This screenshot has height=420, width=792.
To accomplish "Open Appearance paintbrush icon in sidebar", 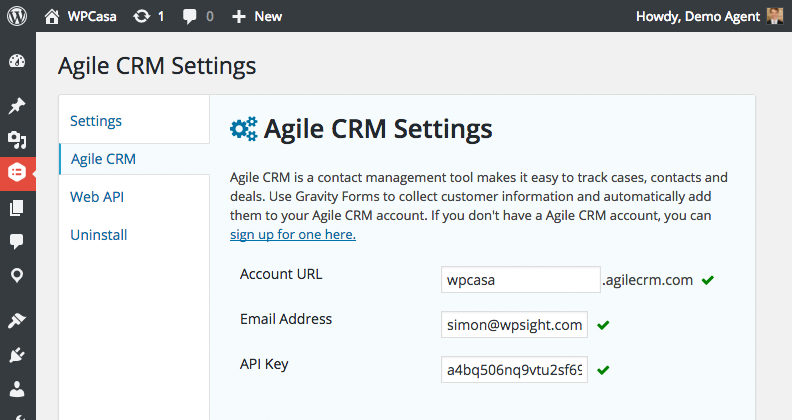I will tap(17, 321).
